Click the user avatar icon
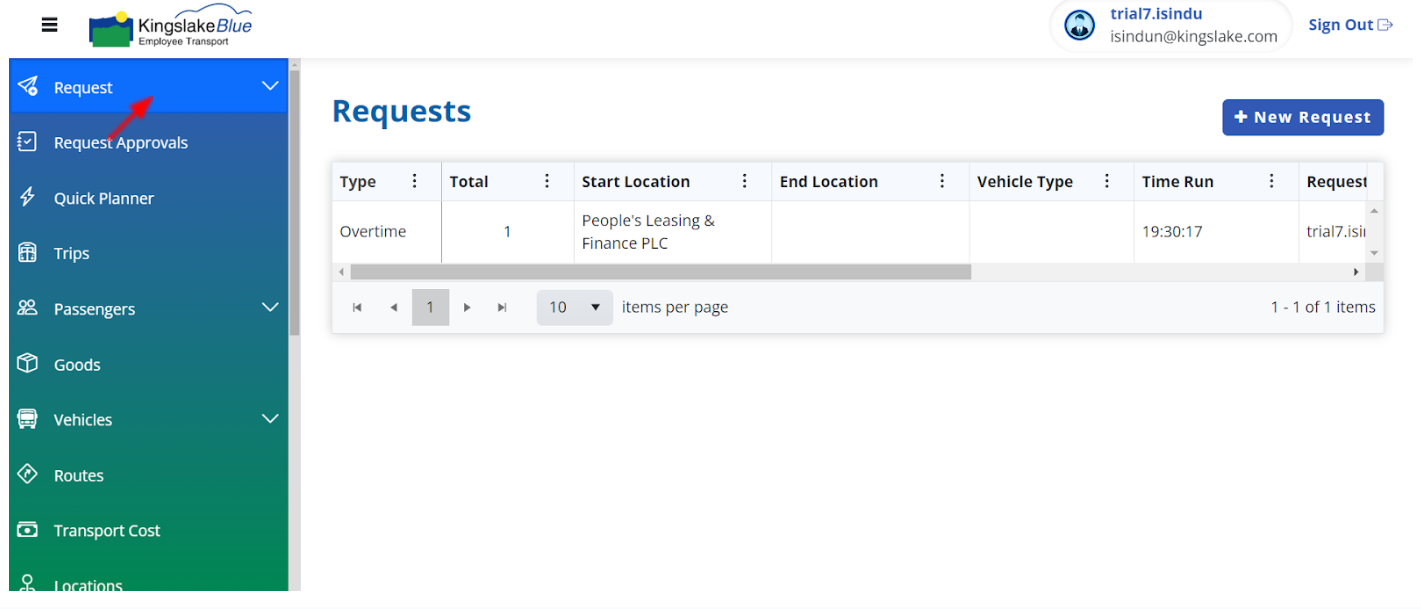 (1079, 25)
